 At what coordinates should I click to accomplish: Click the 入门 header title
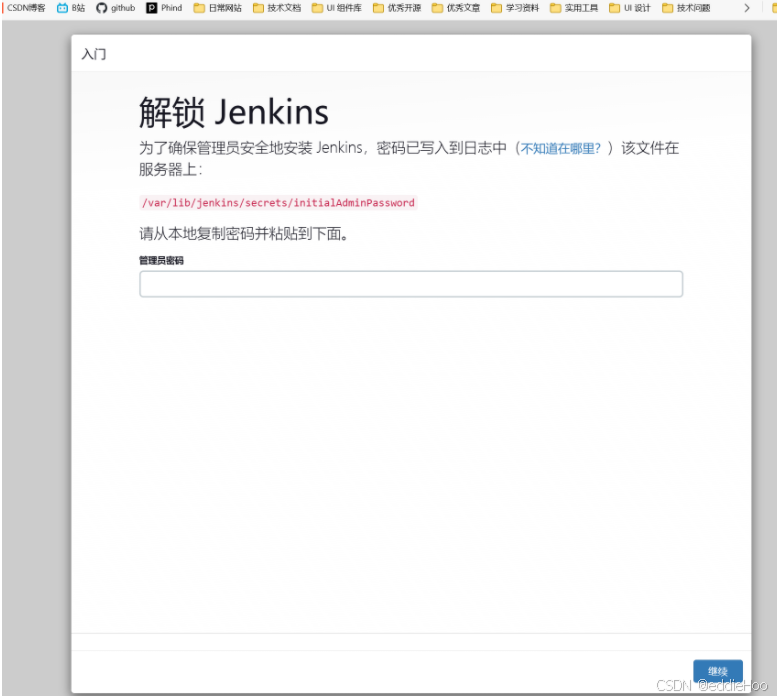click(x=94, y=54)
